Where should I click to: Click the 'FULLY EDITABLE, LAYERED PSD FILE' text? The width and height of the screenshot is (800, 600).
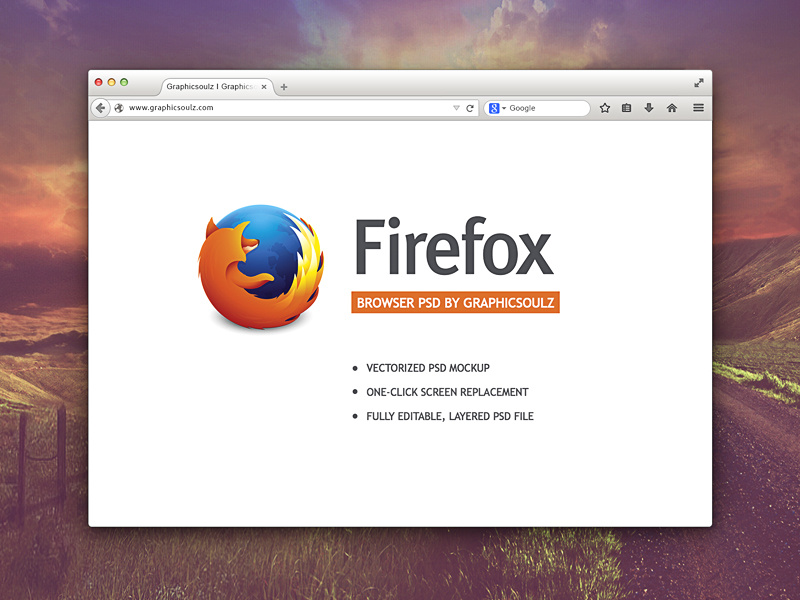[449, 416]
